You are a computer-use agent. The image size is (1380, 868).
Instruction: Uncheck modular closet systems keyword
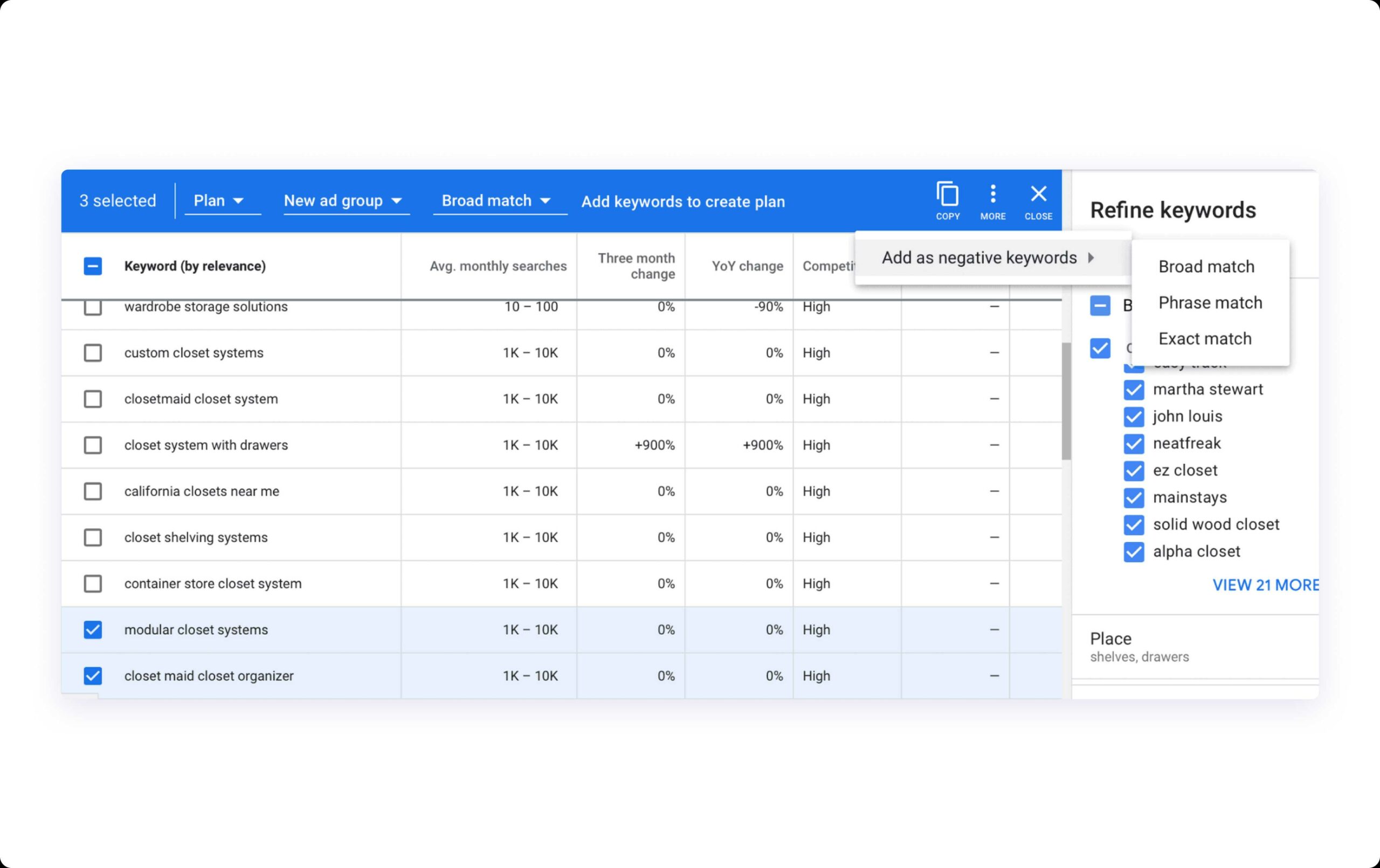click(x=93, y=630)
